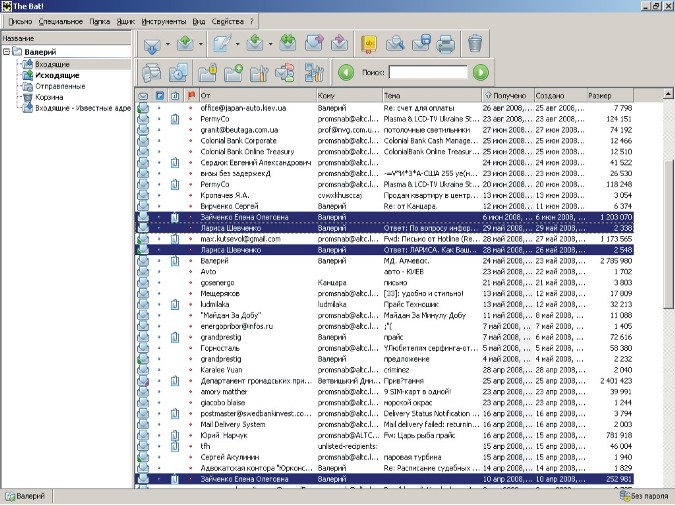Click the folder properties tools icon
The image size is (675, 506).
click(259, 72)
